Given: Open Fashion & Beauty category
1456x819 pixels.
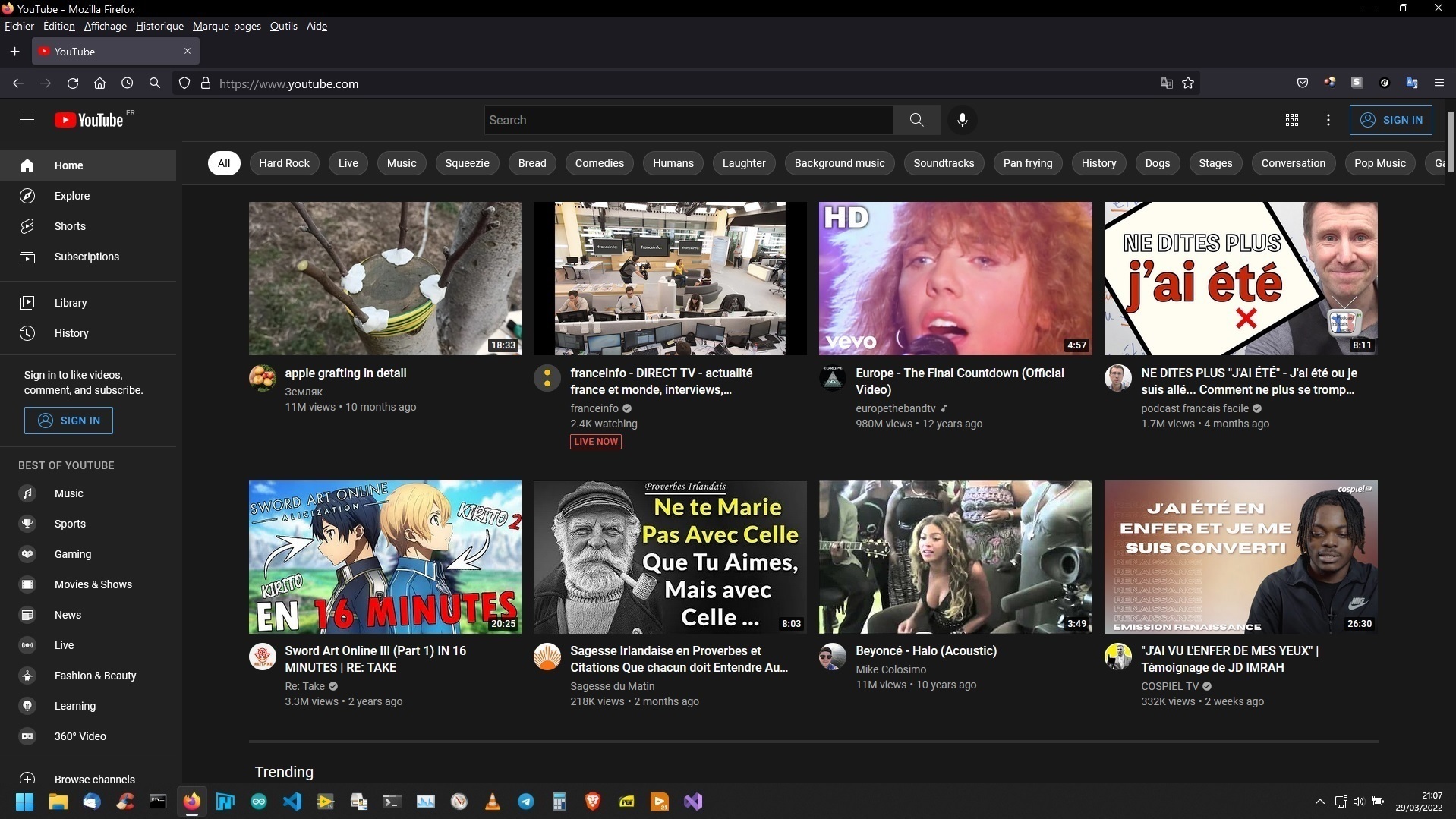Looking at the screenshot, I should click(88, 676).
